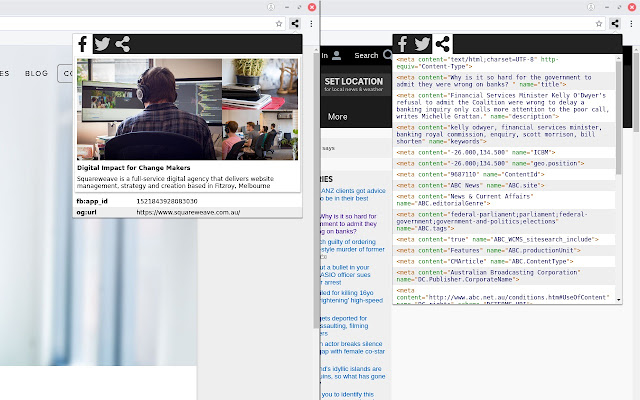Open Facebook tab in right popup
The height and width of the screenshot is (400, 640).
point(402,44)
